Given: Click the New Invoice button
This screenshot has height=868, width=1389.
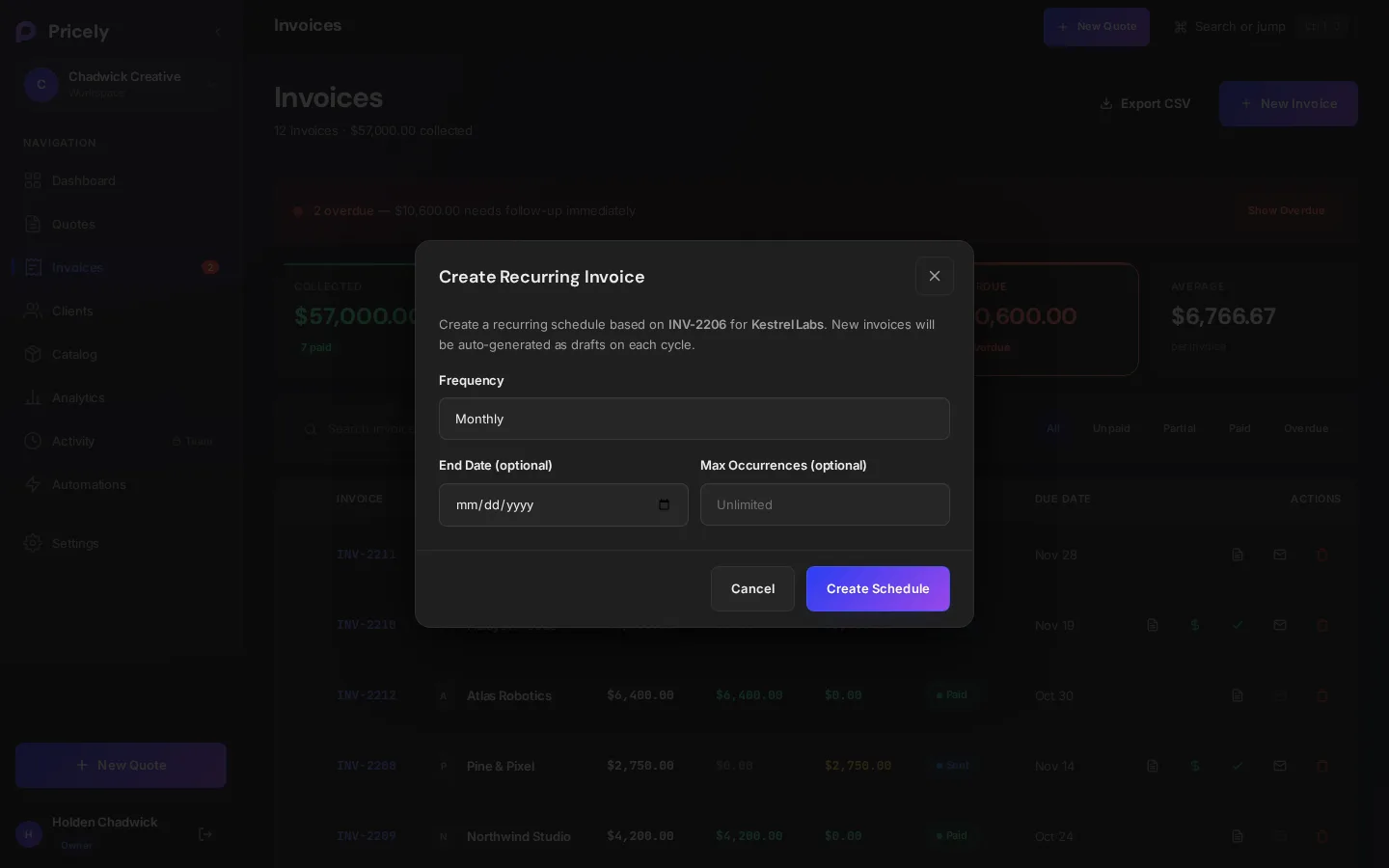Looking at the screenshot, I should [x=1289, y=103].
